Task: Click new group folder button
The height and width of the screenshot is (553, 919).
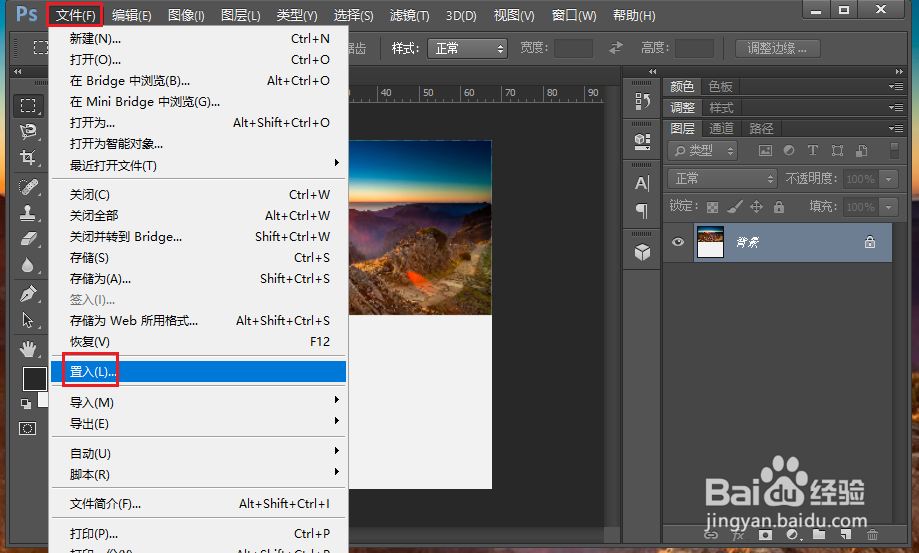Action: [819, 534]
